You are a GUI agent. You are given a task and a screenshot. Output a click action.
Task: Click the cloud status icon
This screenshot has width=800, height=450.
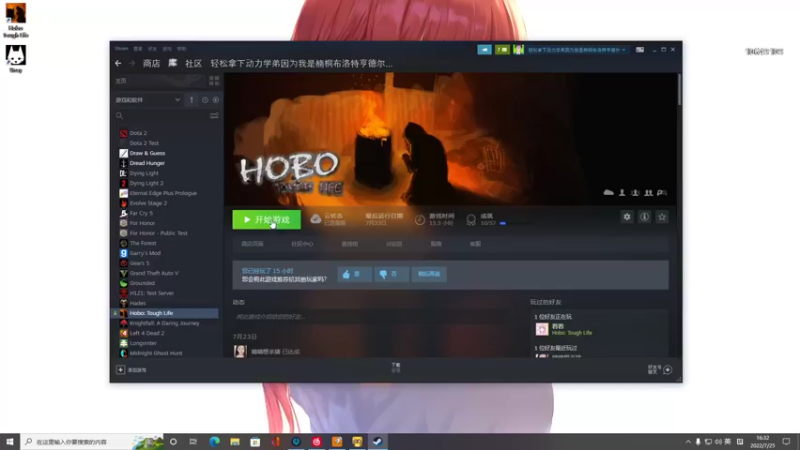coord(316,219)
